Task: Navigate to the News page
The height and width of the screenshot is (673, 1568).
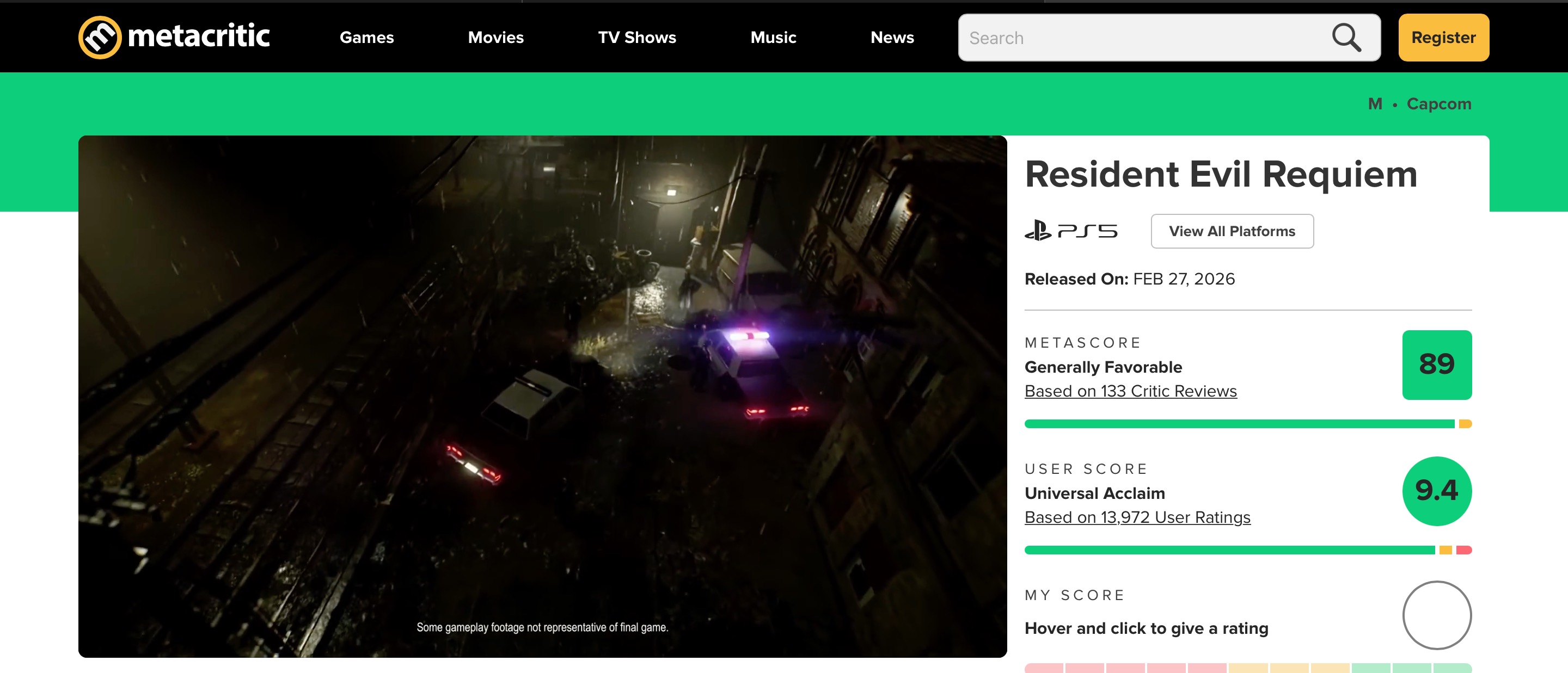Action: [892, 38]
